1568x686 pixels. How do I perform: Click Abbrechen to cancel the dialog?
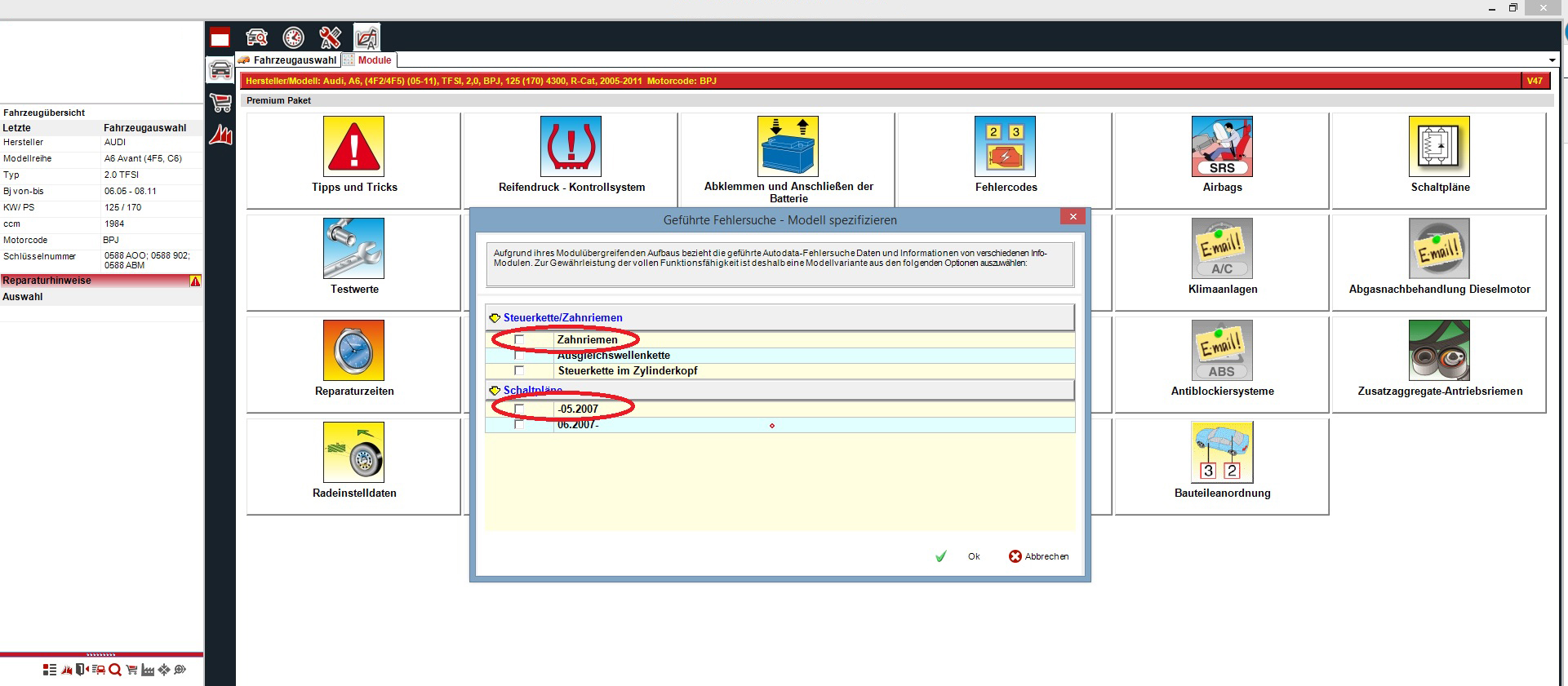coord(1038,556)
